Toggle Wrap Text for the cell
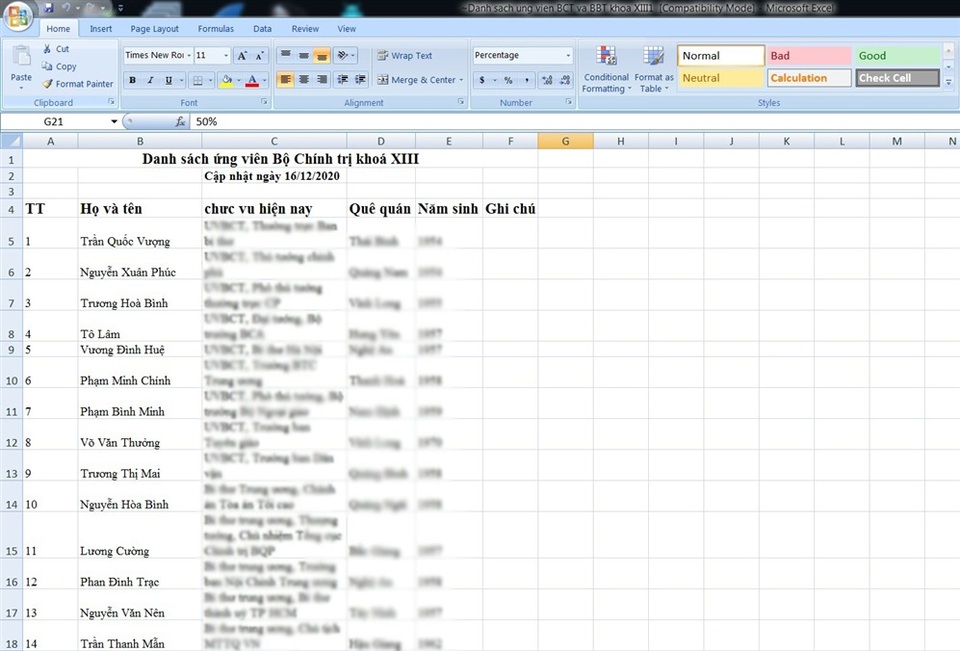 click(x=404, y=56)
